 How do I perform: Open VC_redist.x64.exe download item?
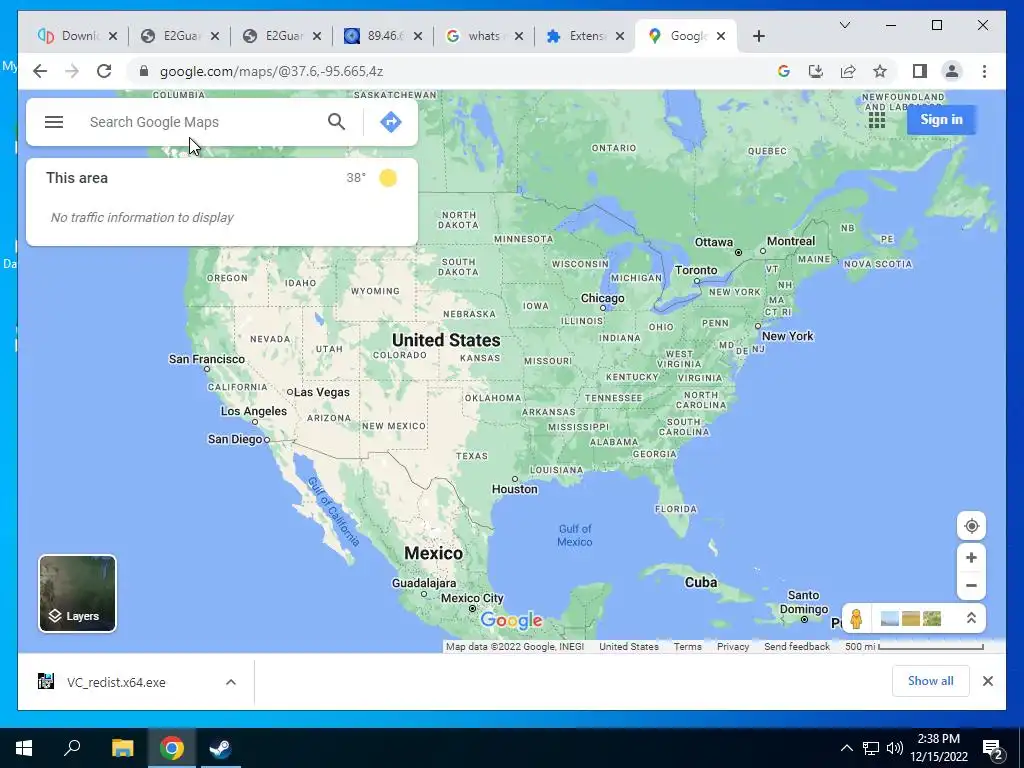(116, 682)
